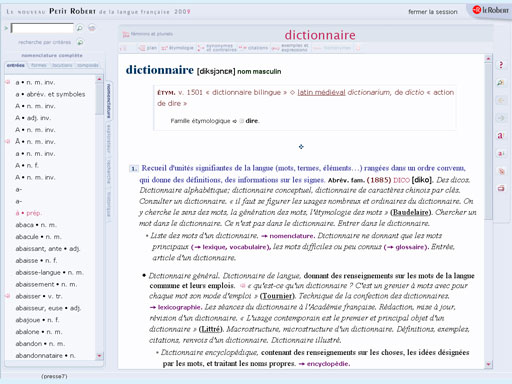The width and height of the screenshot is (512, 384).
Task: Click fermer la session
Action: pyautogui.click(x=433, y=12)
